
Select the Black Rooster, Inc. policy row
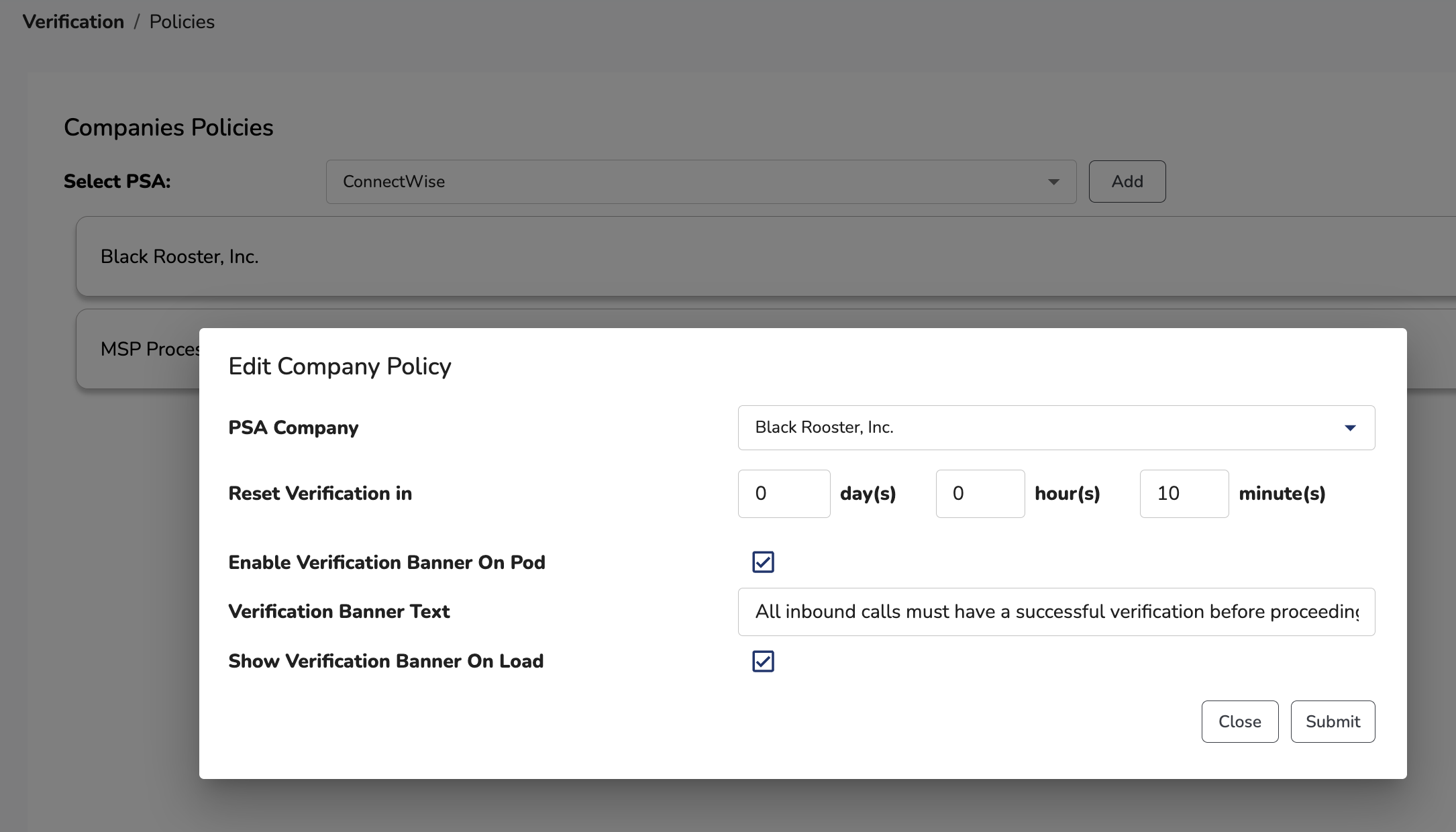tap(180, 257)
